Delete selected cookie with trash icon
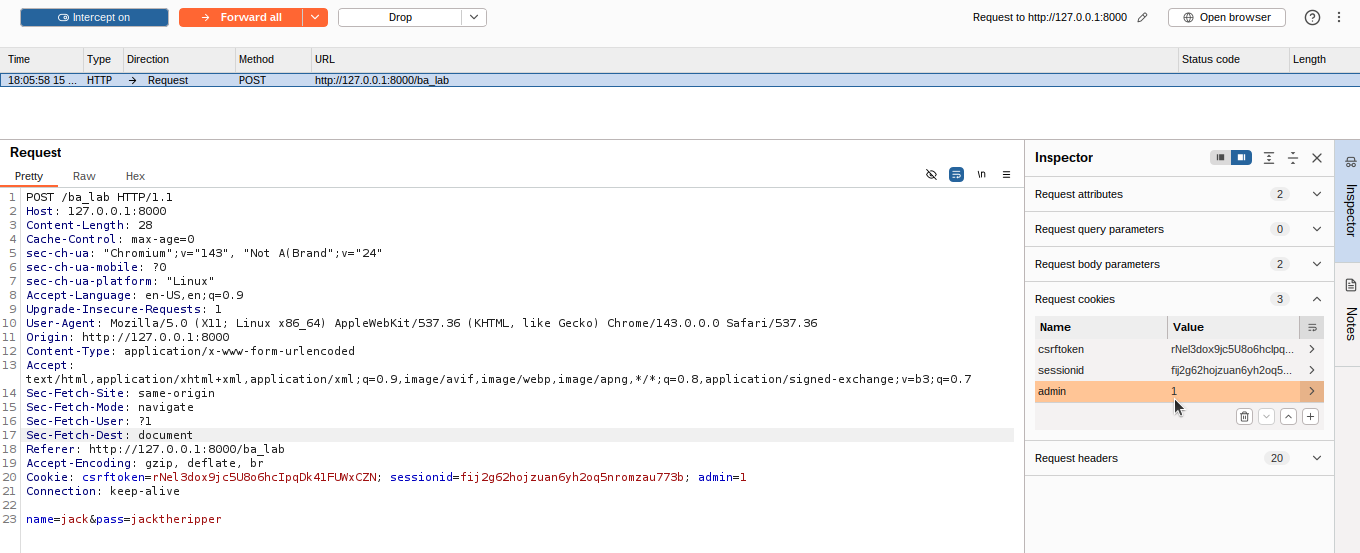1360x553 pixels. click(1244, 417)
